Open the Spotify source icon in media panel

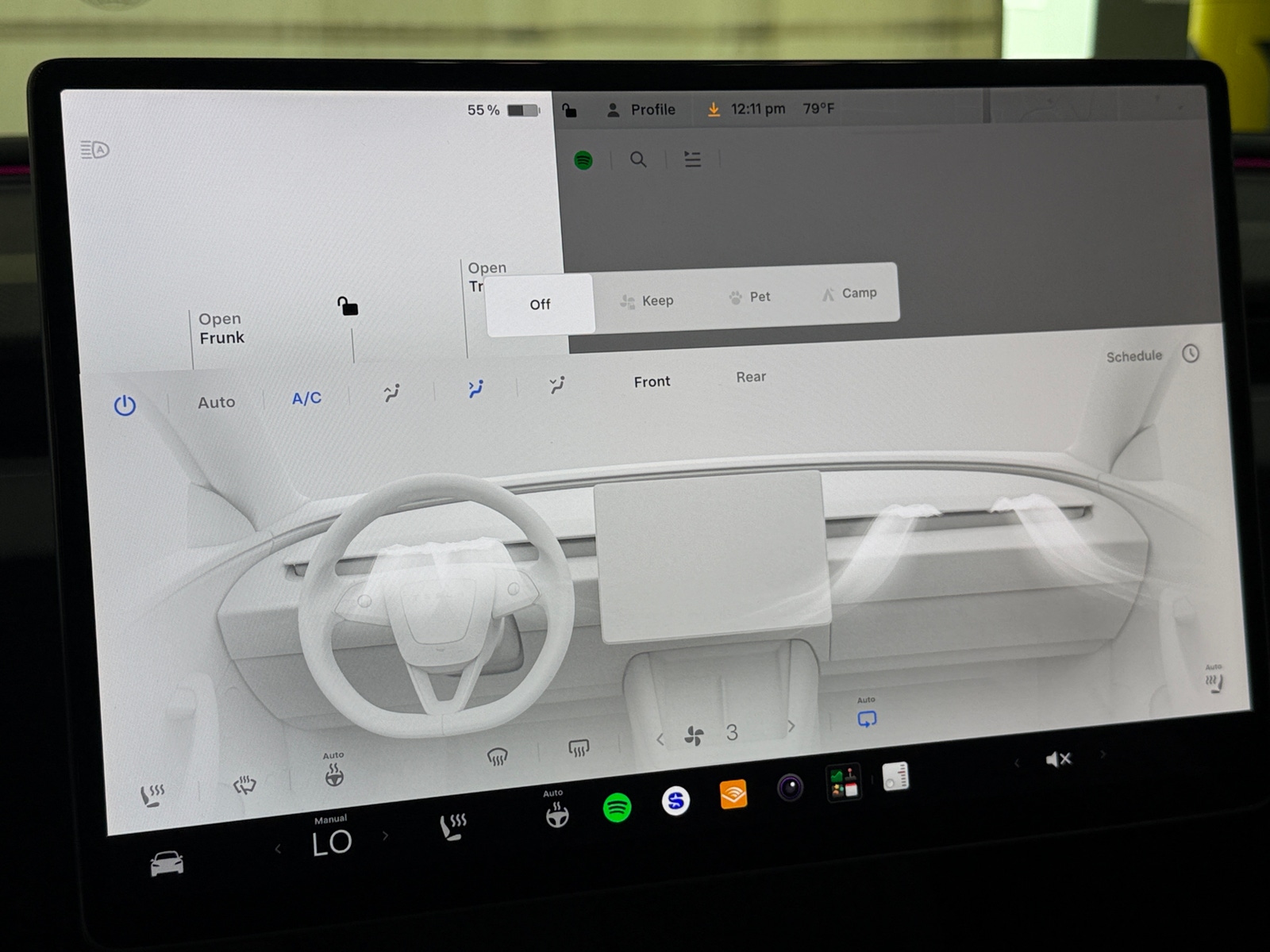[583, 160]
